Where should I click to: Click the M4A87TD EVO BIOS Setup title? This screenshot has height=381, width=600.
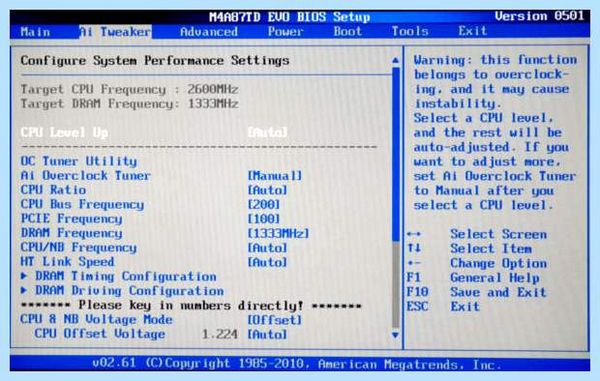point(290,17)
